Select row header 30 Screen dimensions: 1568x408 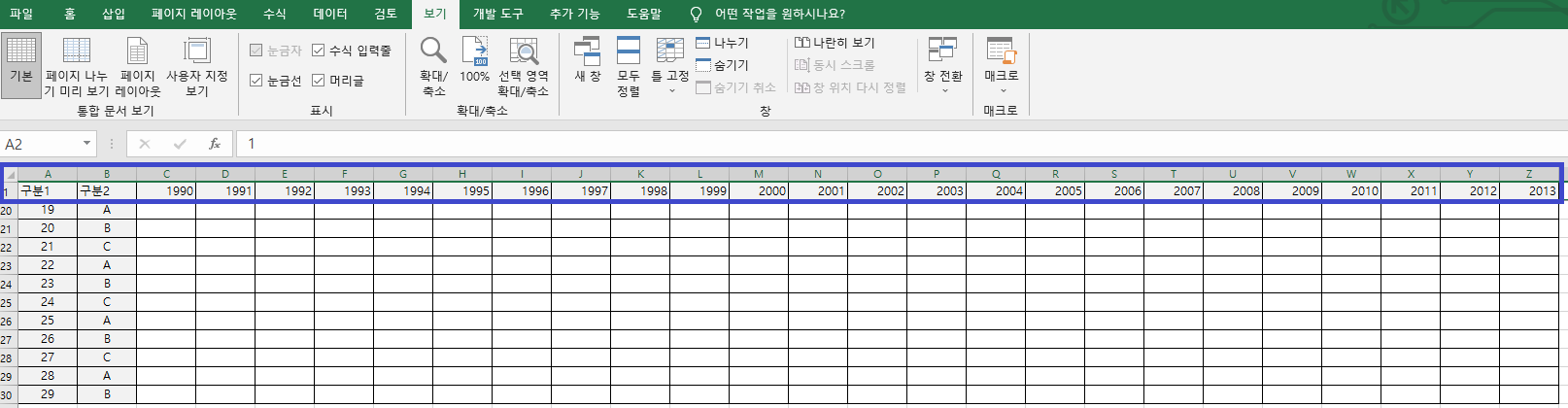click(x=7, y=395)
